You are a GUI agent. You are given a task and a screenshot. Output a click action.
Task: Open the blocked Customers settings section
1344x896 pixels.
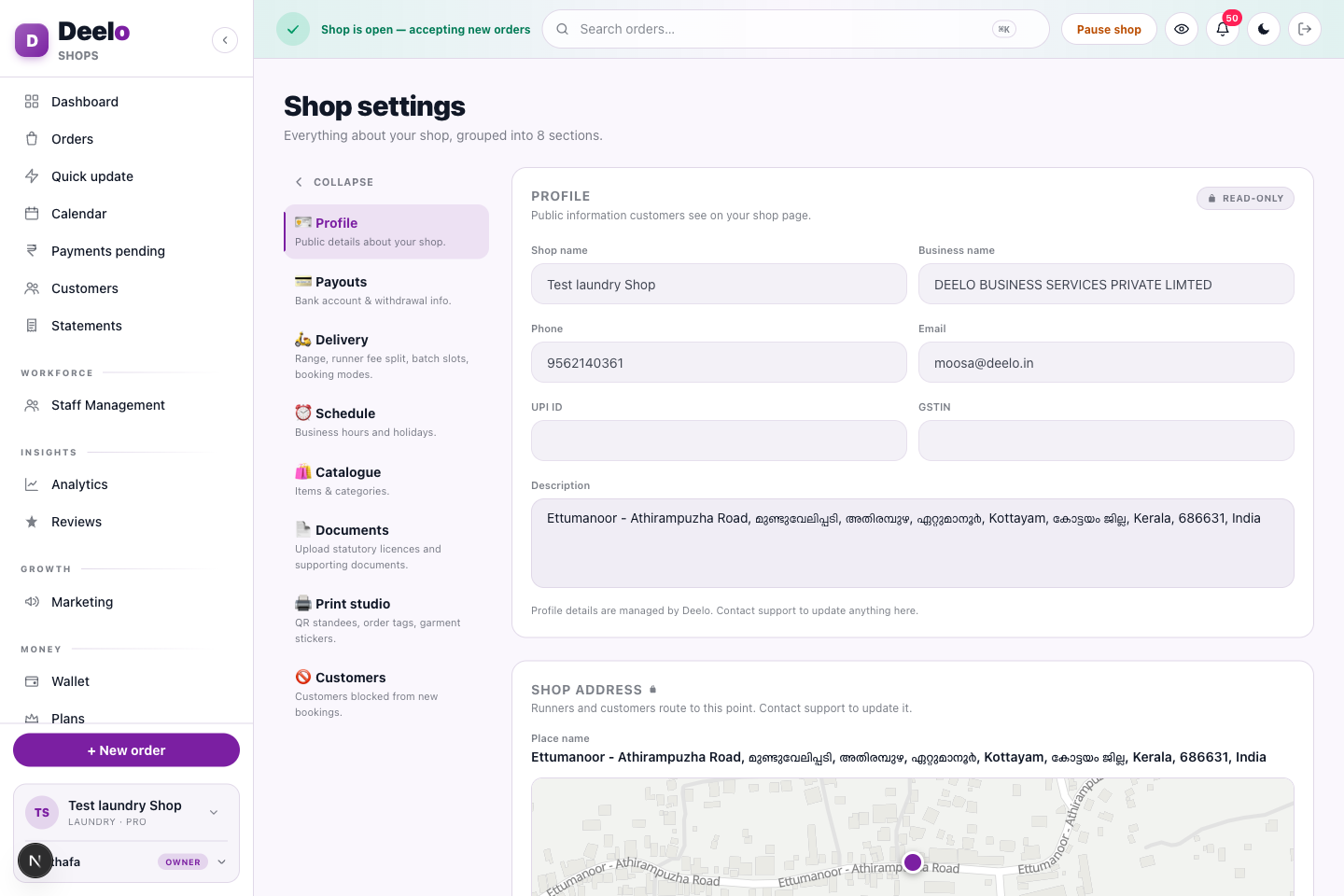click(x=386, y=693)
